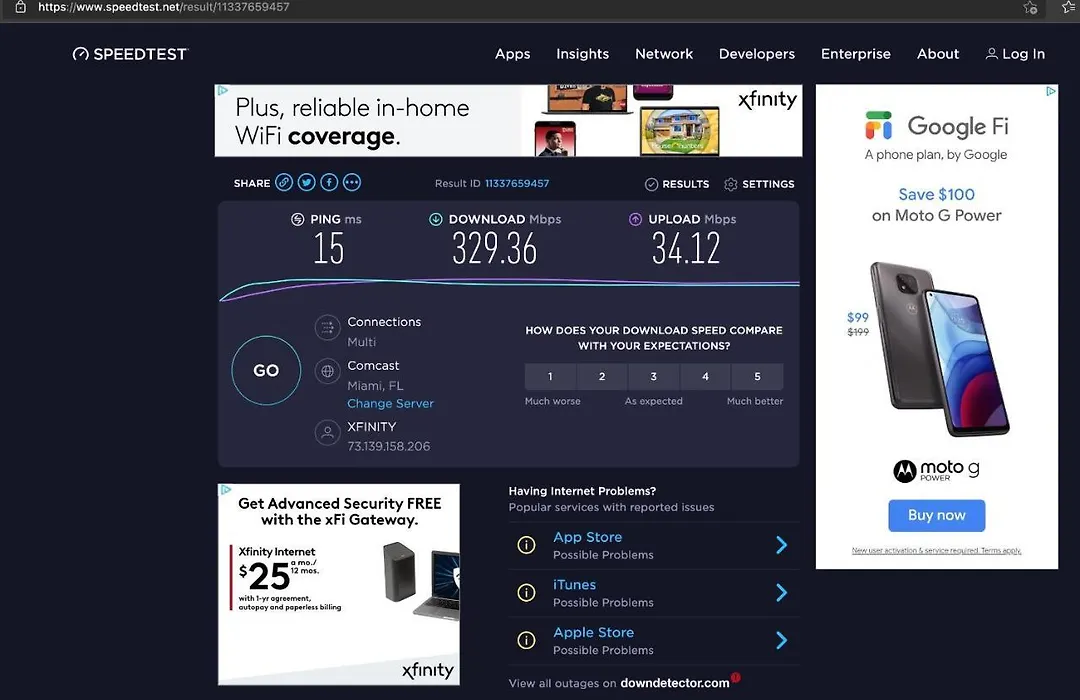The width and height of the screenshot is (1080, 700).
Task: Rate download speed 5, much better
Action: [757, 376]
